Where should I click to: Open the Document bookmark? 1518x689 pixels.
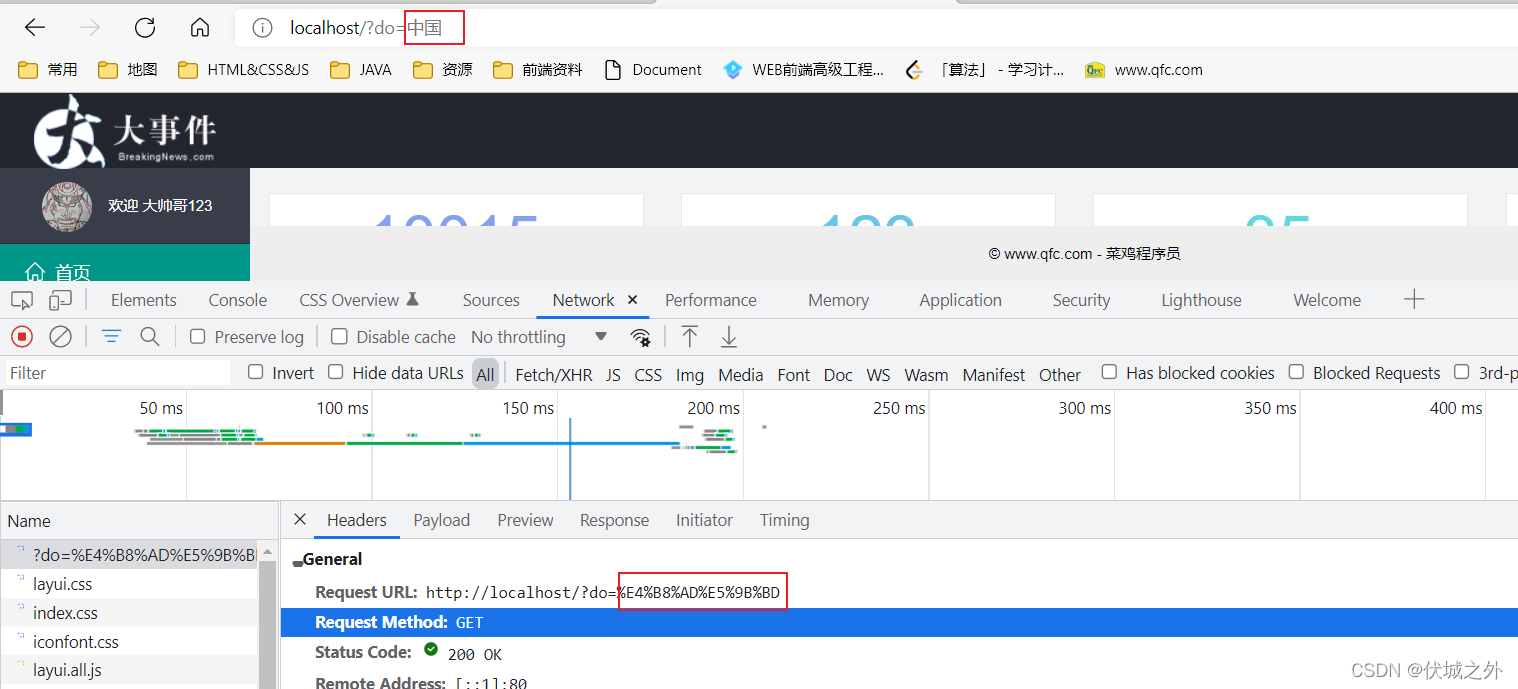pyautogui.click(x=653, y=70)
